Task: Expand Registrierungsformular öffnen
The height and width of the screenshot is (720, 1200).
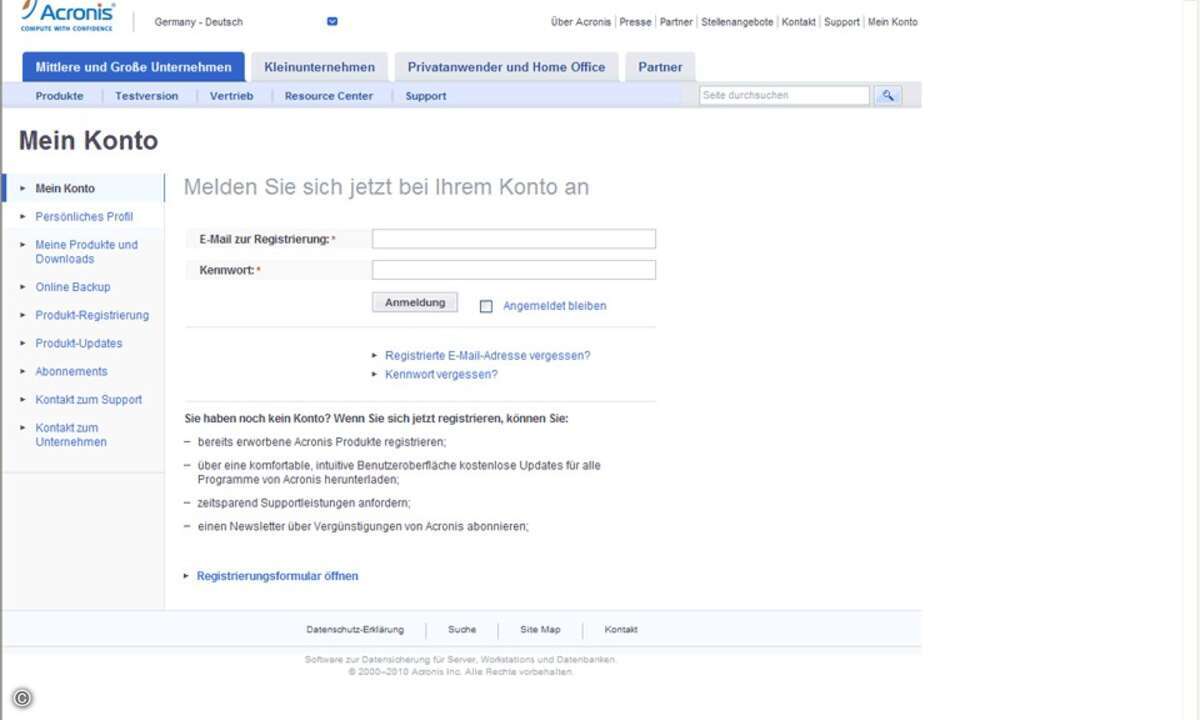Action: coord(277,576)
